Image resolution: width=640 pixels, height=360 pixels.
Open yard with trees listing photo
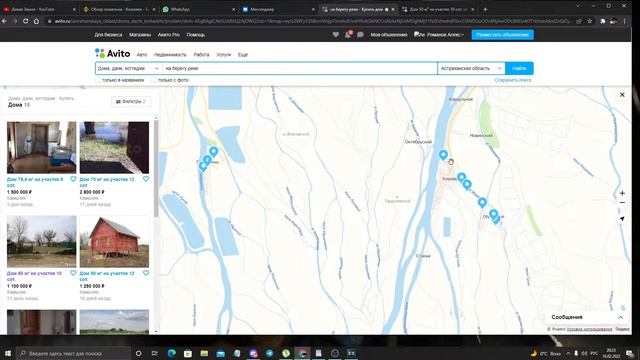(41, 242)
